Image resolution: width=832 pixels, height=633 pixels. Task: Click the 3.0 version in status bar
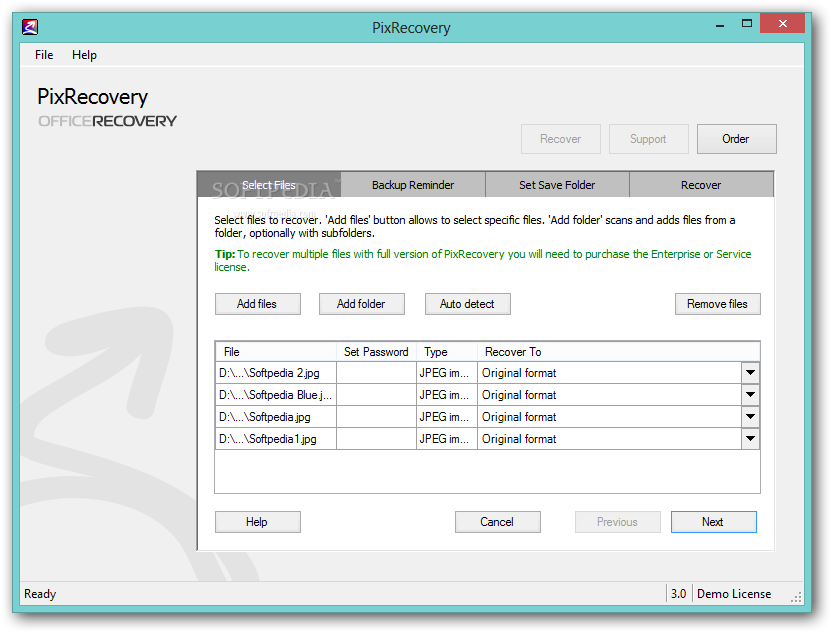pos(678,594)
